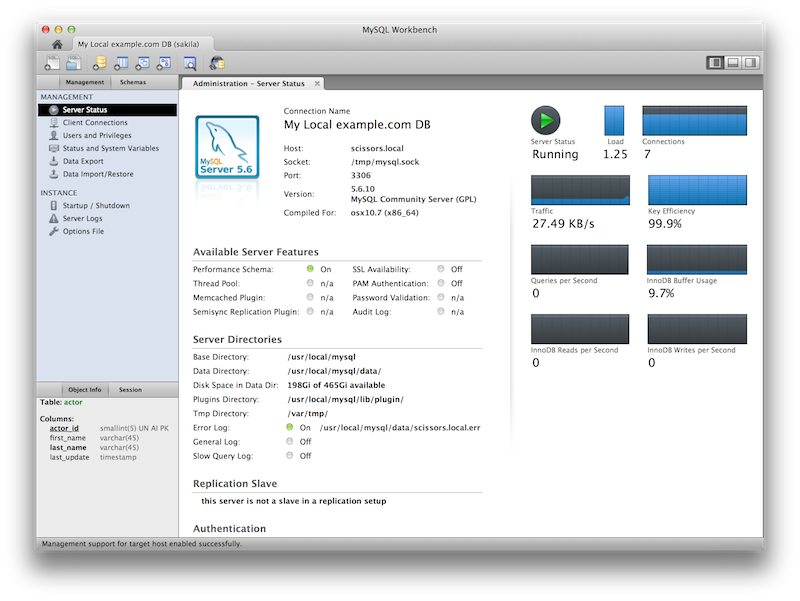Screen dimensions: 800x601
Task: Open Client Connections in sidebar
Action: coord(95,123)
